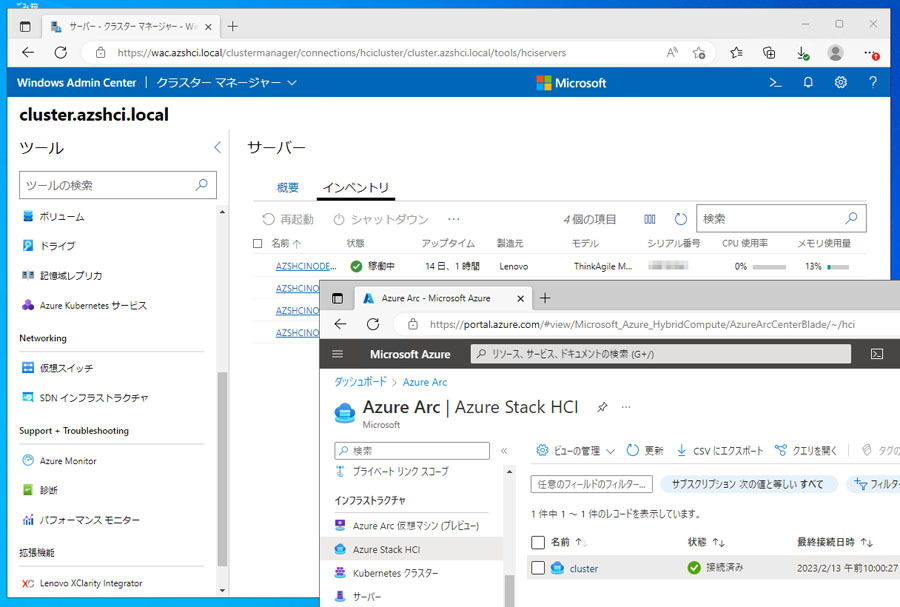Open favorites icon in back Edge window
This screenshot has height=607, width=900.
pyautogui.click(x=736, y=53)
